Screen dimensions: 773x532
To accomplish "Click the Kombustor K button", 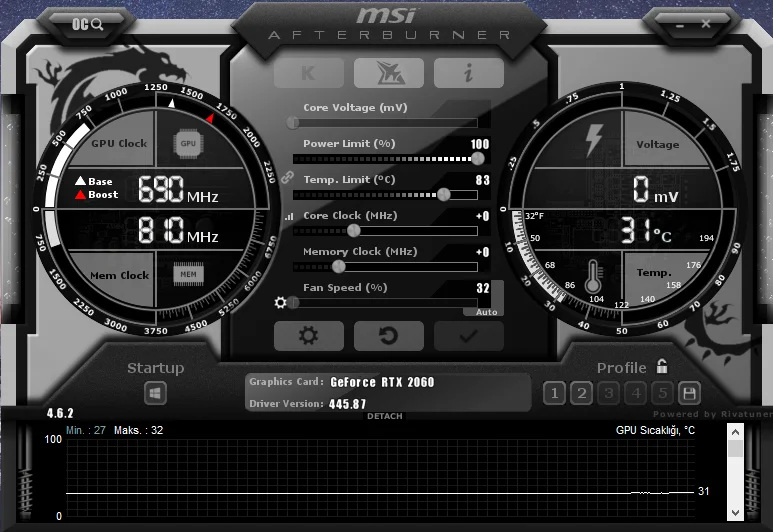I will click(x=309, y=73).
